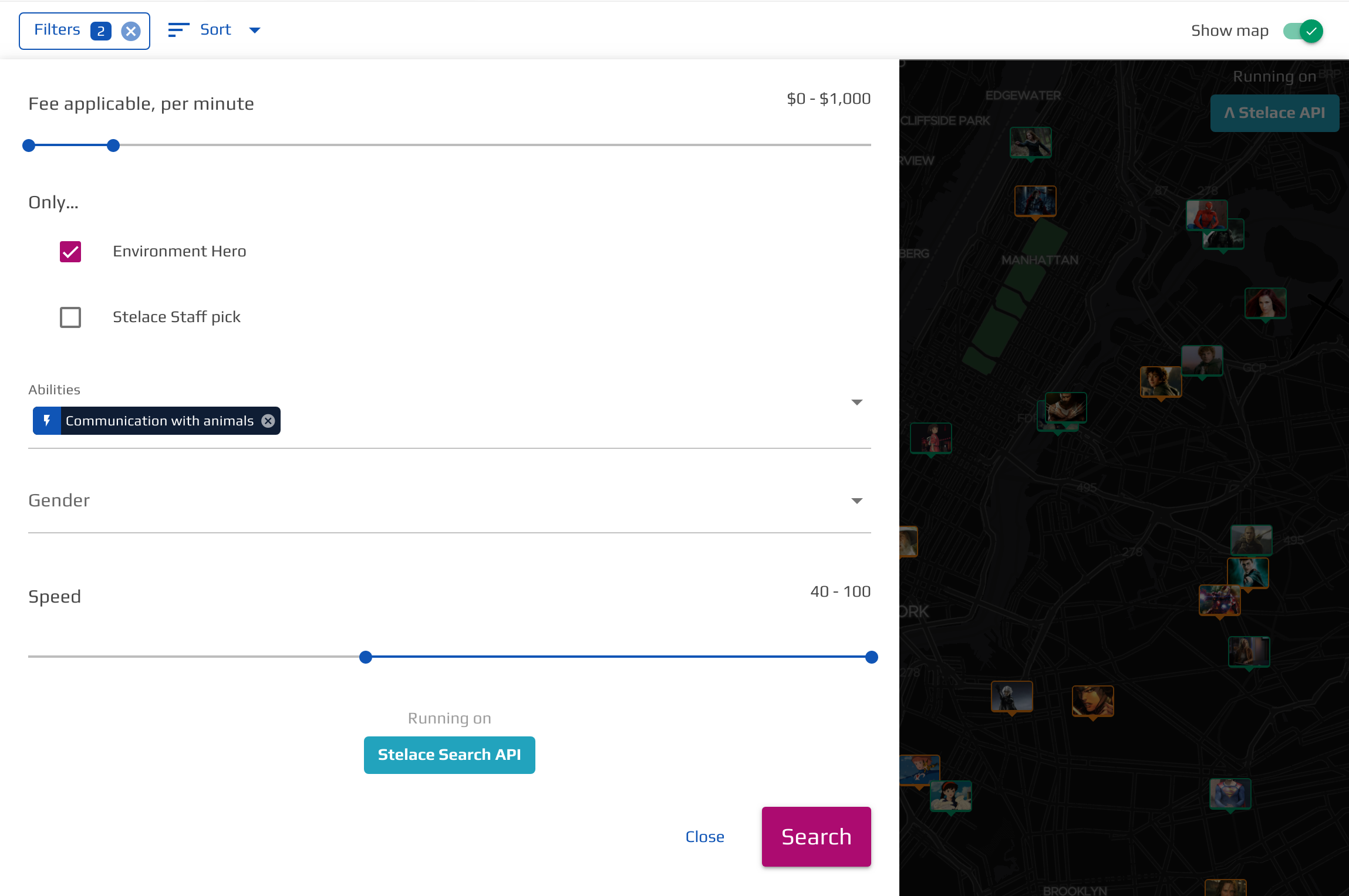The image size is (1349, 896).
Task: Click the Gender select field
Action: pyautogui.click(x=450, y=501)
